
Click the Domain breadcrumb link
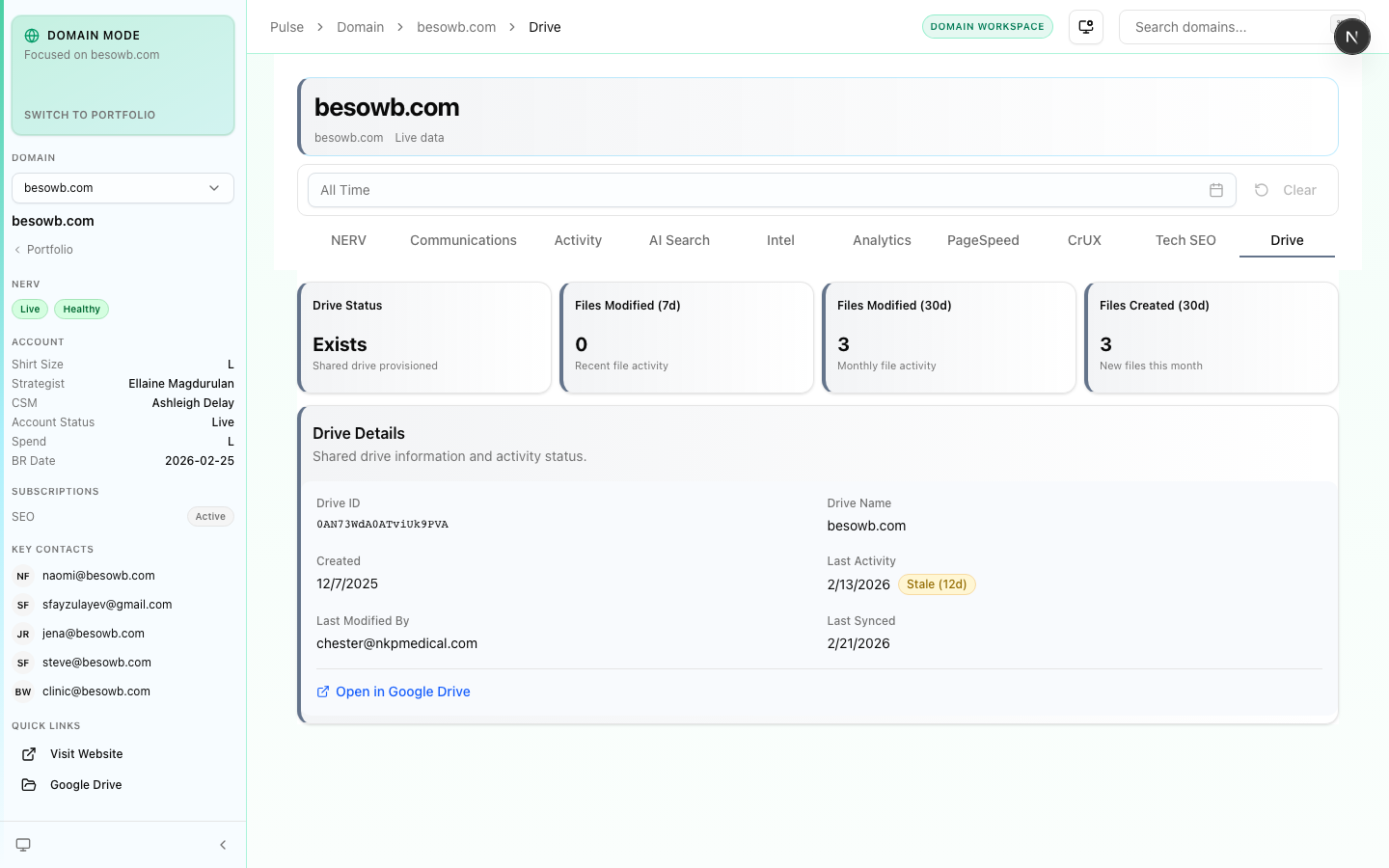point(360,27)
